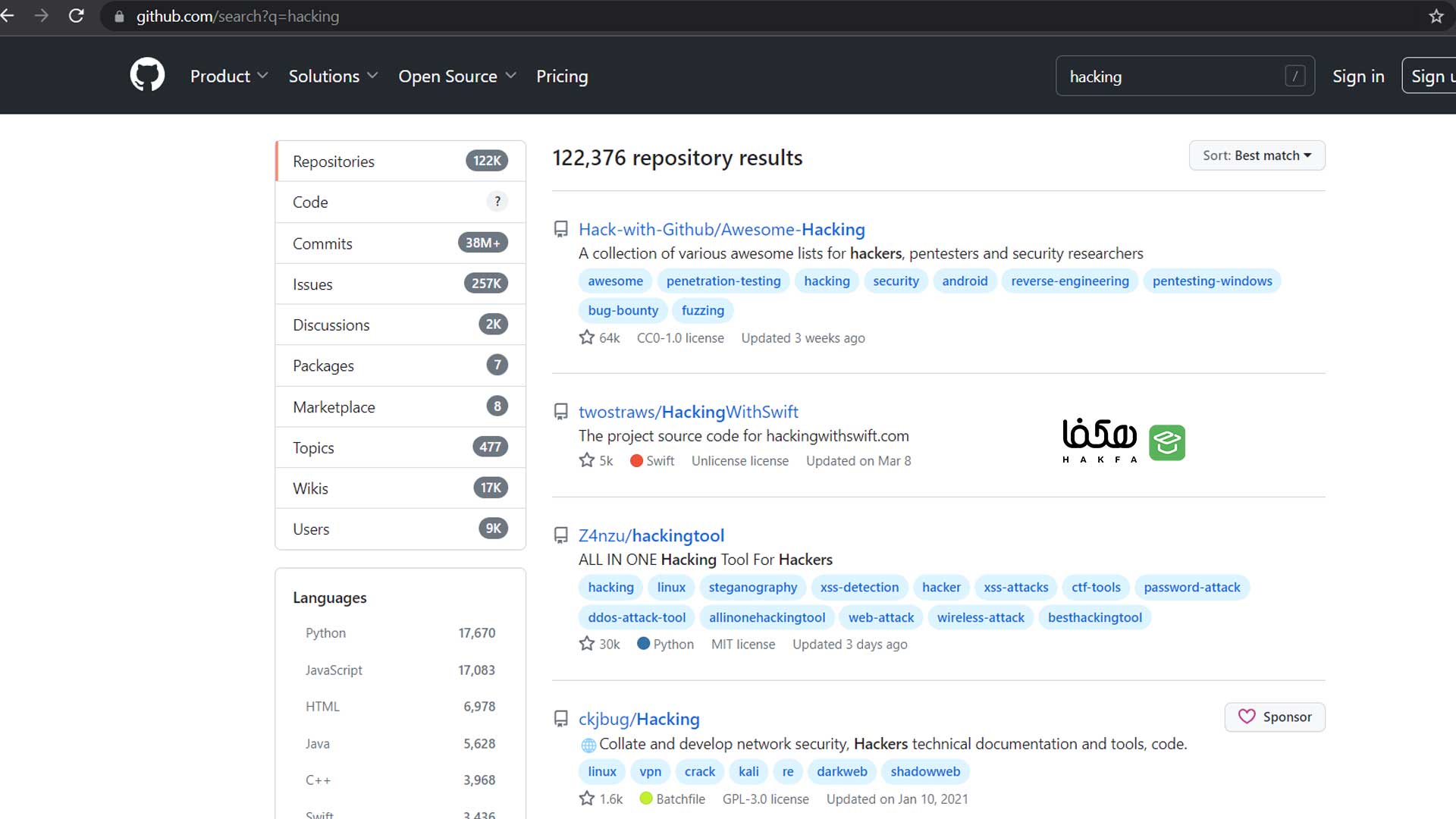Click star icon next to 1.6k

tap(587, 799)
